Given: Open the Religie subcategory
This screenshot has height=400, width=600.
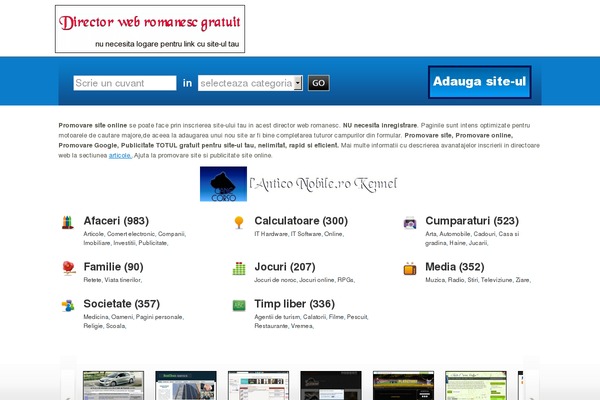Looking at the screenshot, I should click(93, 326).
